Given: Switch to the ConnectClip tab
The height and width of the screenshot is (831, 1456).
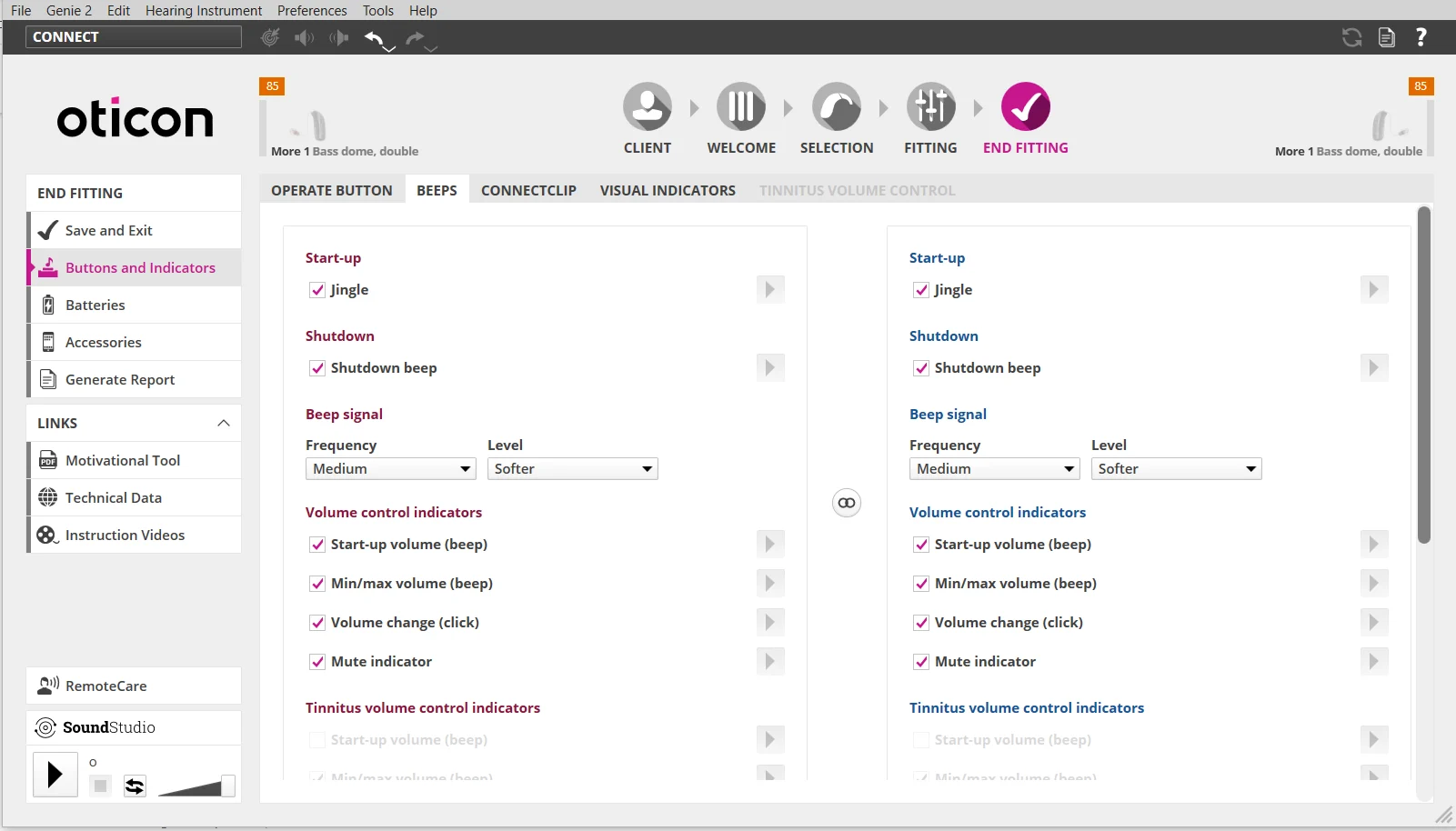Looking at the screenshot, I should coord(528,190).
